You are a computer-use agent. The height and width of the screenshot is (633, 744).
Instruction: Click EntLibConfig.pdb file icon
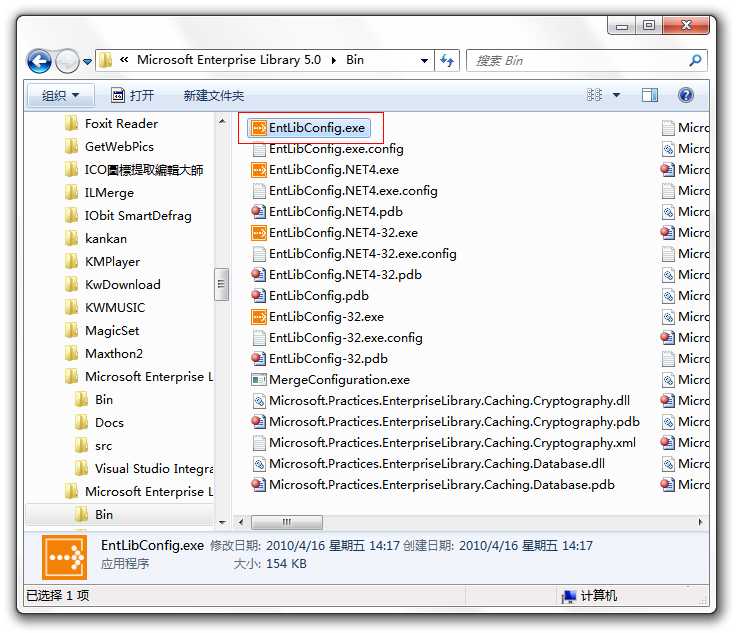coord(259,296)
